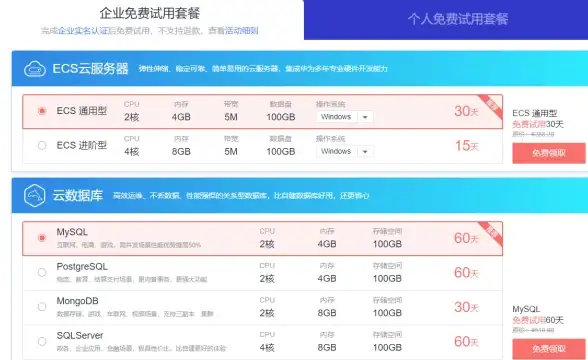588x360 pixels.
Task: Click the MongoDB row name
Action: (77, 301)
